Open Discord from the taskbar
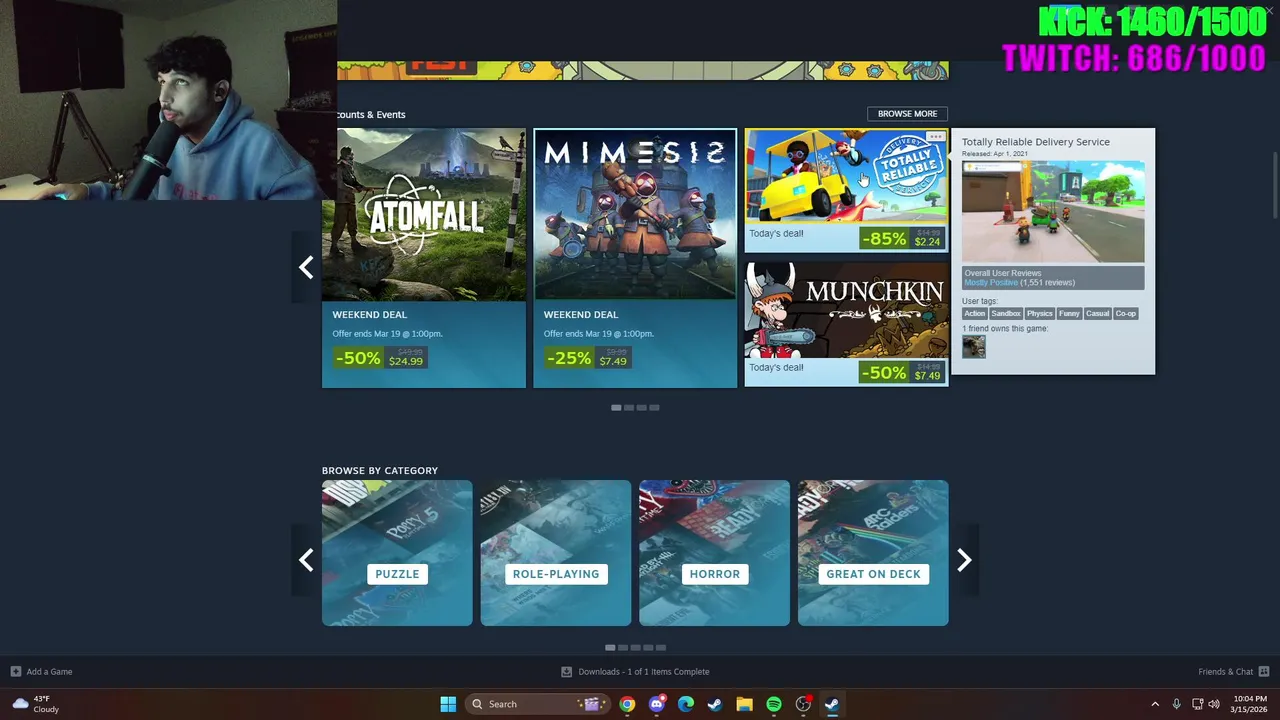Image resolution: width=1280 pixels, height=720 pixels. [657, 704]
